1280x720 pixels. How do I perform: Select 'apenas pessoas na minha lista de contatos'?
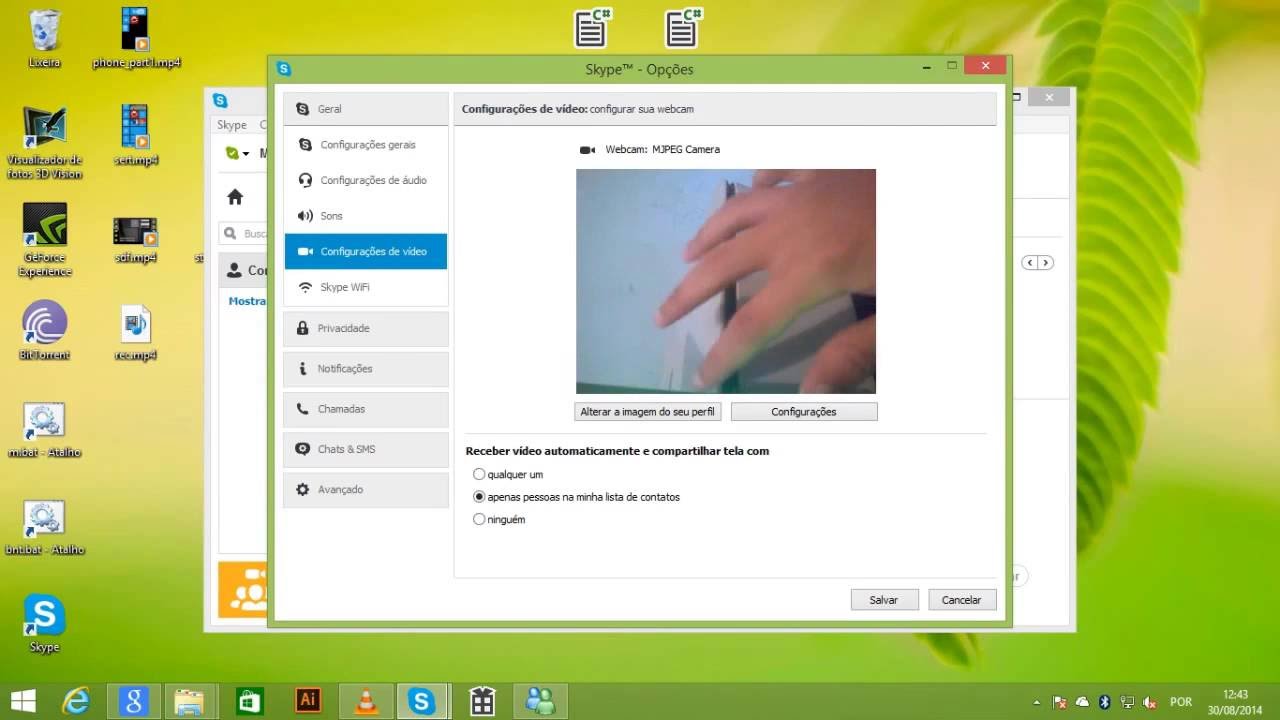click(x=479, y=497)
